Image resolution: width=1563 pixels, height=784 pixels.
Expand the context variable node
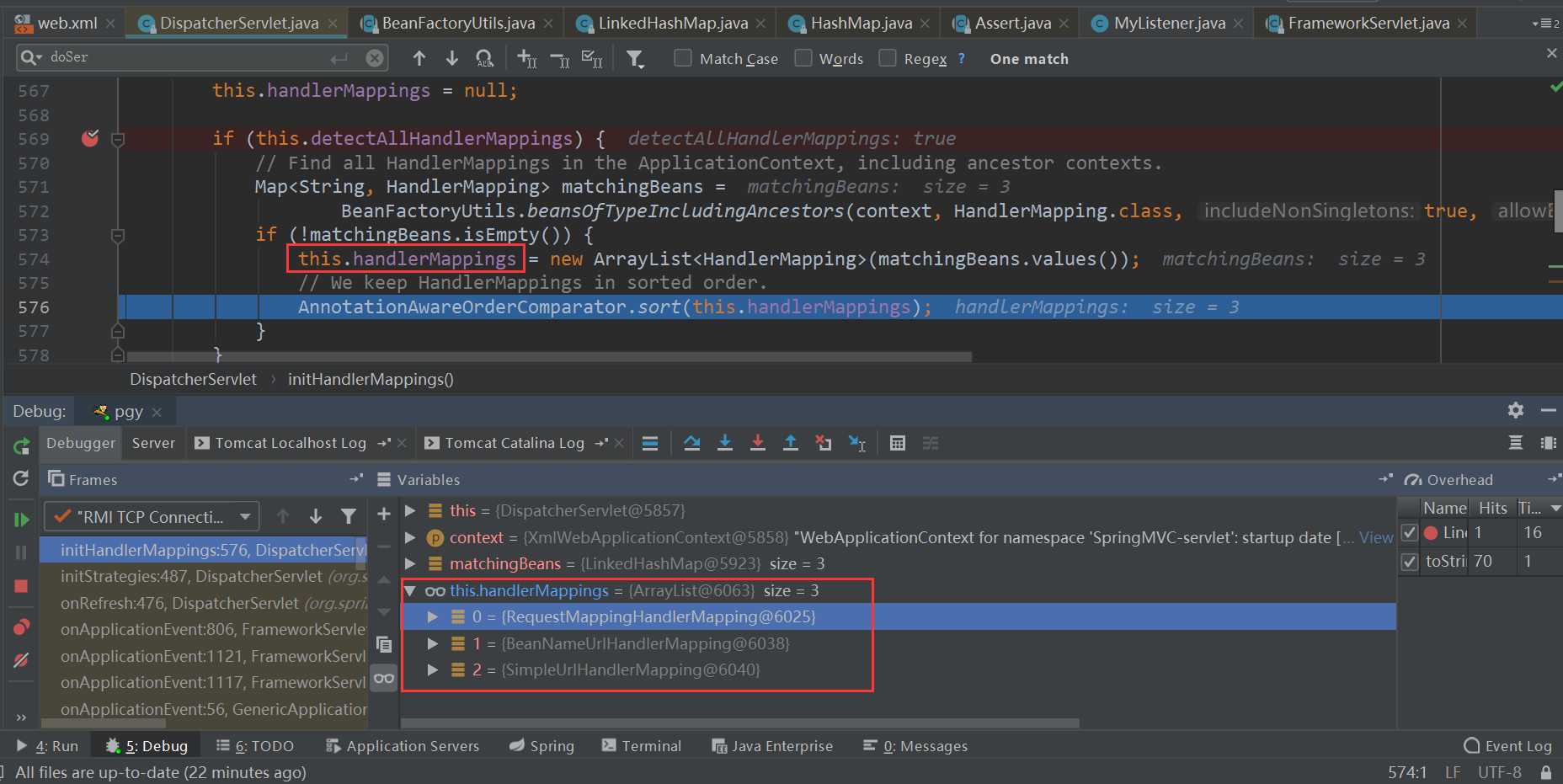[410, 537]
